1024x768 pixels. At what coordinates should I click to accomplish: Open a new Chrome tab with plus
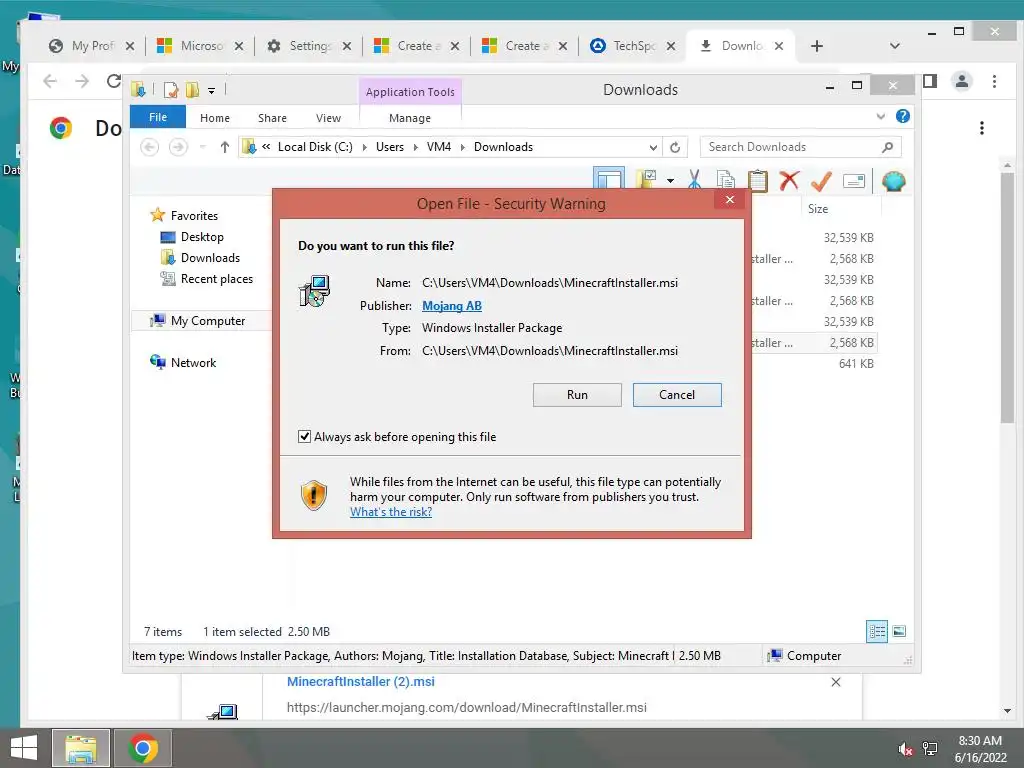coord(817,46)
